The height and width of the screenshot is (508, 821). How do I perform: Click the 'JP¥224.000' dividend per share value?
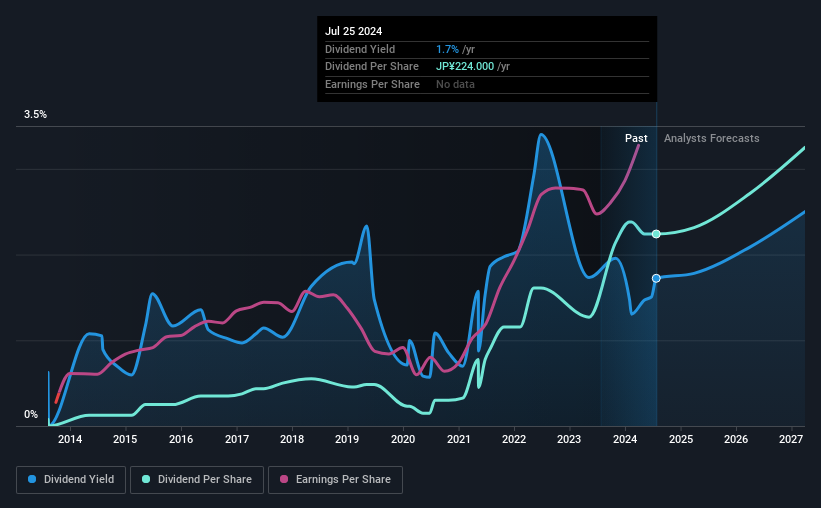pos(465,67)
